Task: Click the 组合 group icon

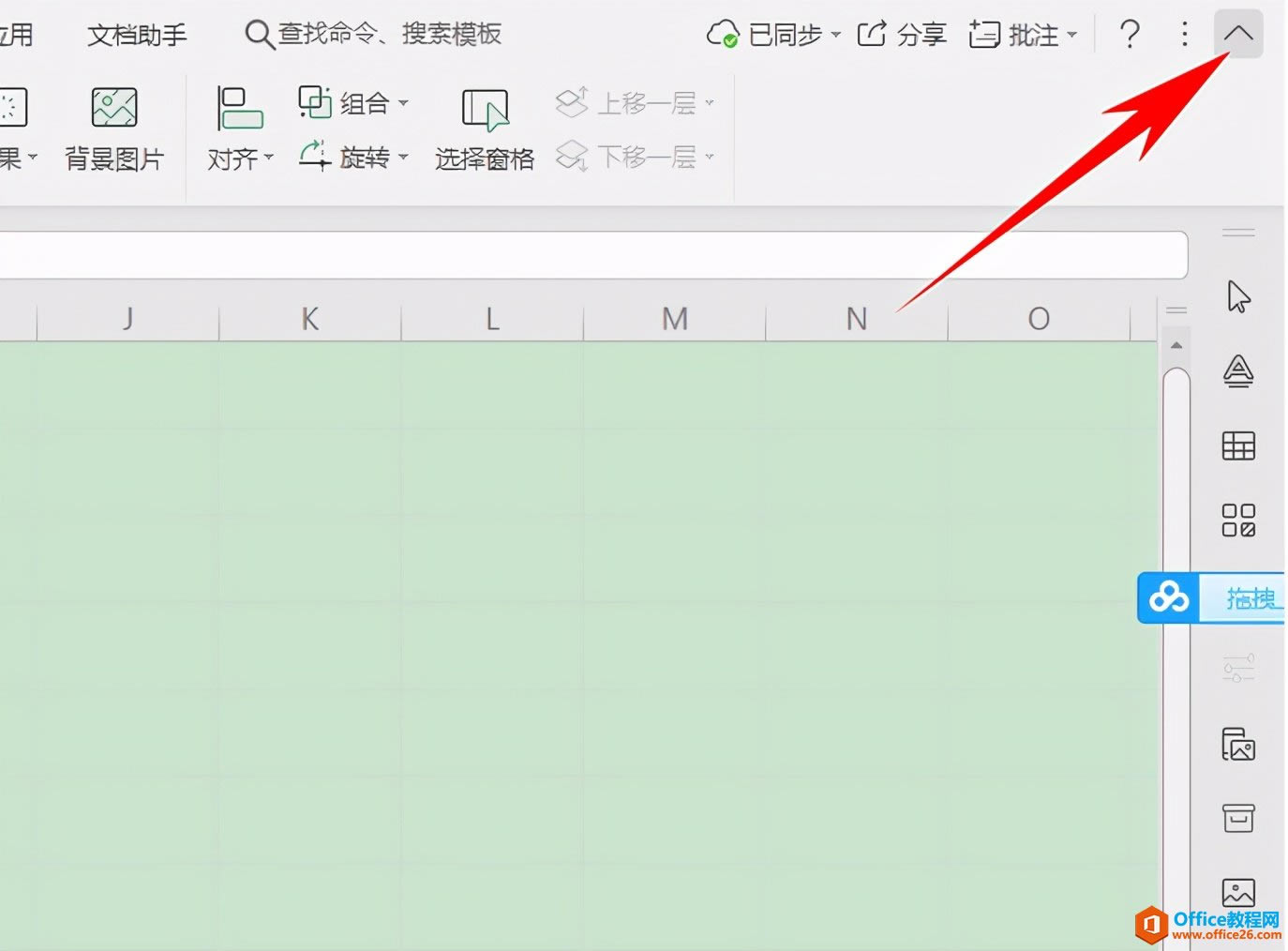Action: (x=315, y=101)
